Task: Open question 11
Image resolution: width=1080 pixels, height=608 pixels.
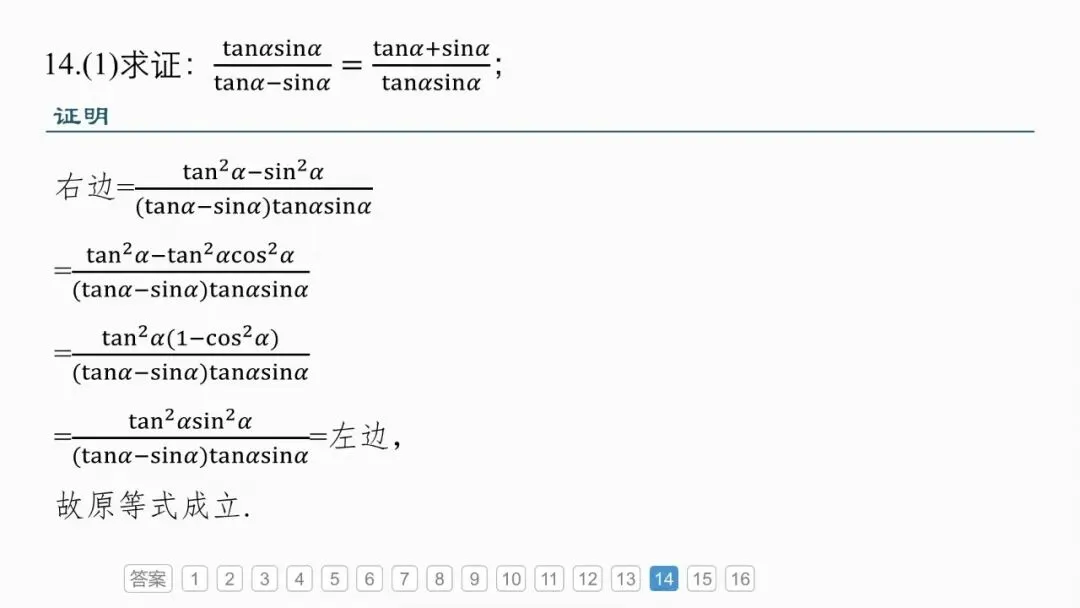Action: pos(549,578)
